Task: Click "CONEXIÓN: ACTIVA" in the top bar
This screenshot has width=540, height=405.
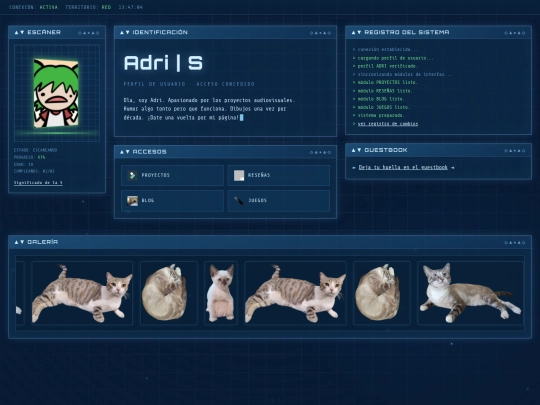Action: pyautogui.click(x=33, y=7)
